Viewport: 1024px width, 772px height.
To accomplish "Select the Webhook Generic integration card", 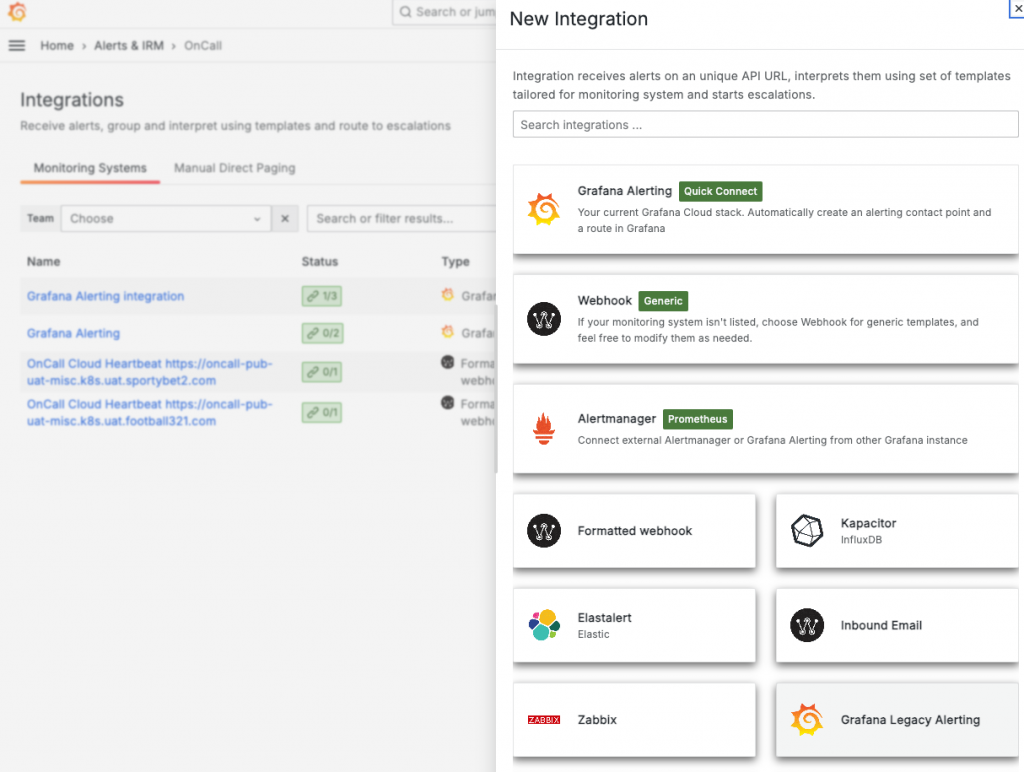I will (x=765, y=319).
